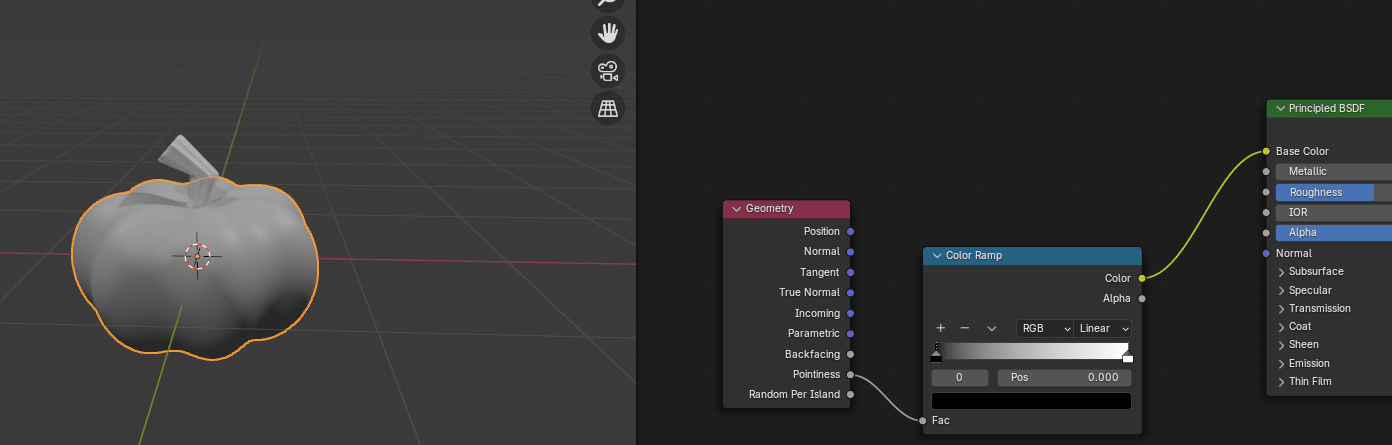Collapse the Geometry node
The height and width of the screenshot is (445, 1392).
[737, 209]
